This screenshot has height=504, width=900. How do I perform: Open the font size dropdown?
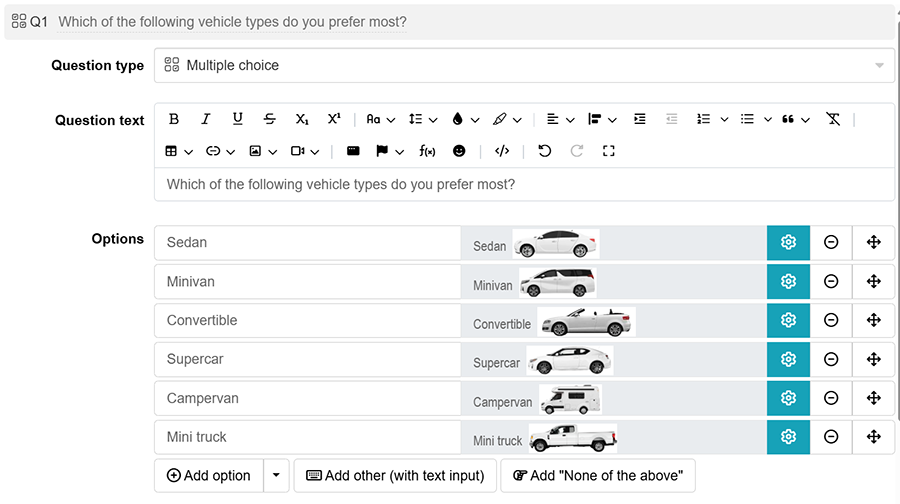click(x=381, y=119)
